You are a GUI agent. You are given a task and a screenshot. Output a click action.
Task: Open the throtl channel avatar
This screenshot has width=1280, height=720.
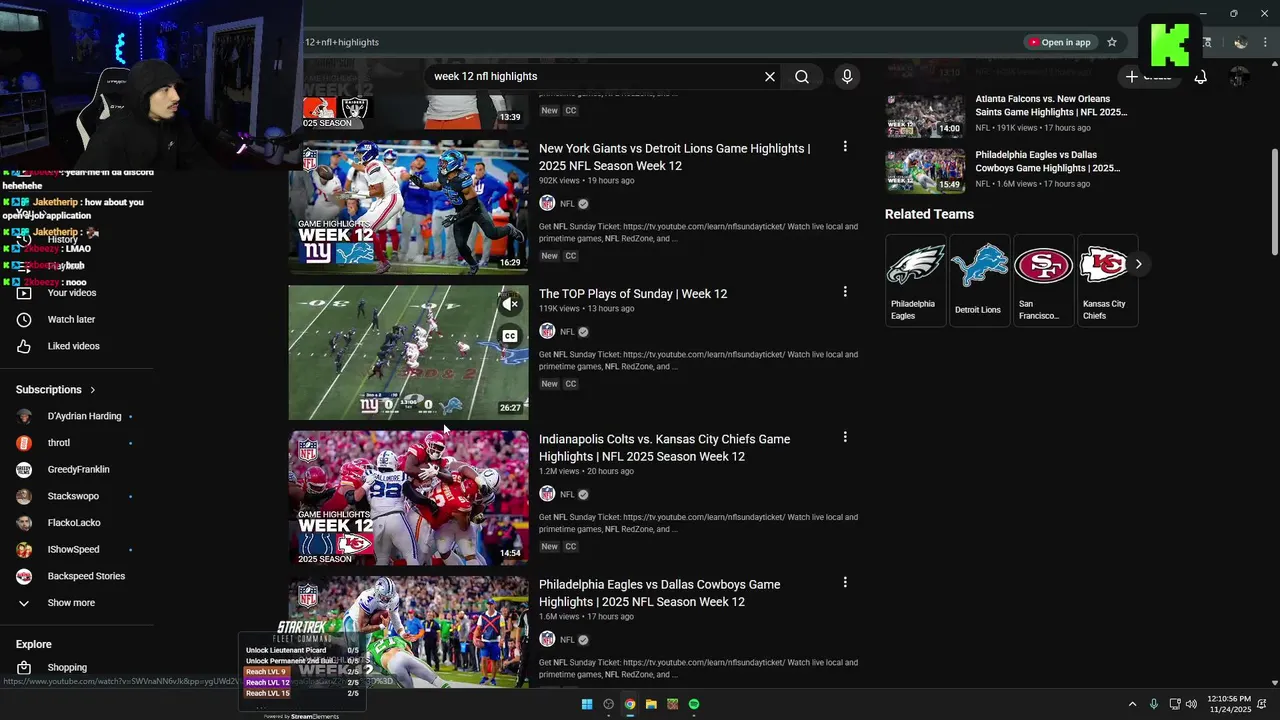(x=24, y=443)
